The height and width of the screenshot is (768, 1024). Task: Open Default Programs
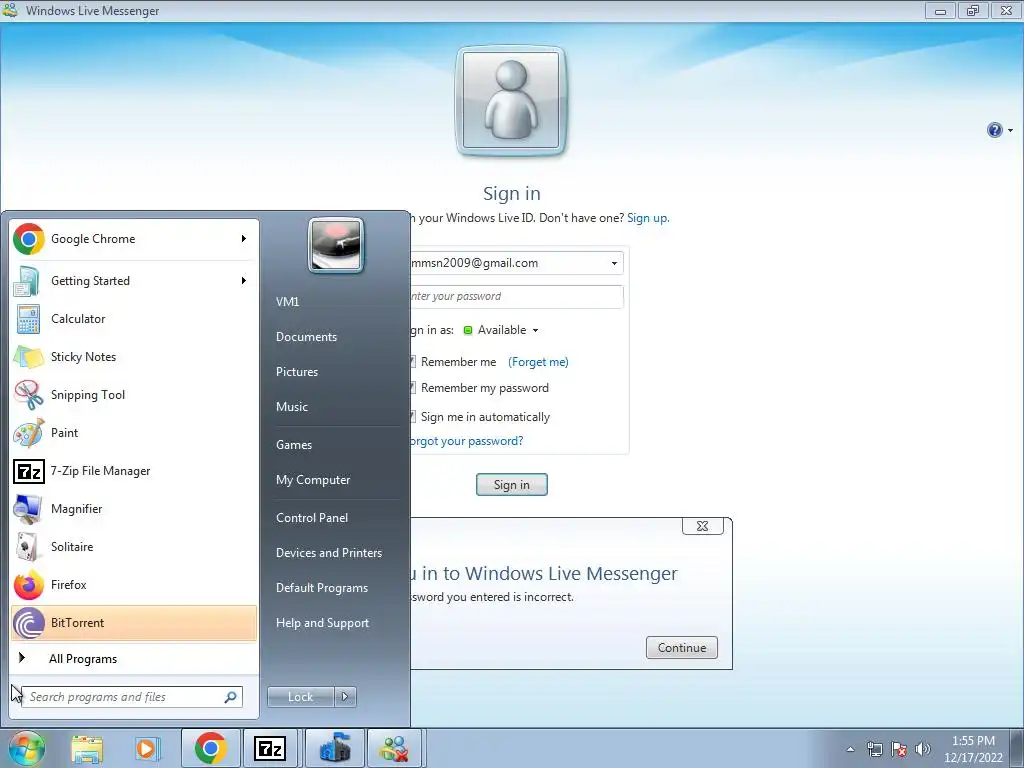coord(322,588)
